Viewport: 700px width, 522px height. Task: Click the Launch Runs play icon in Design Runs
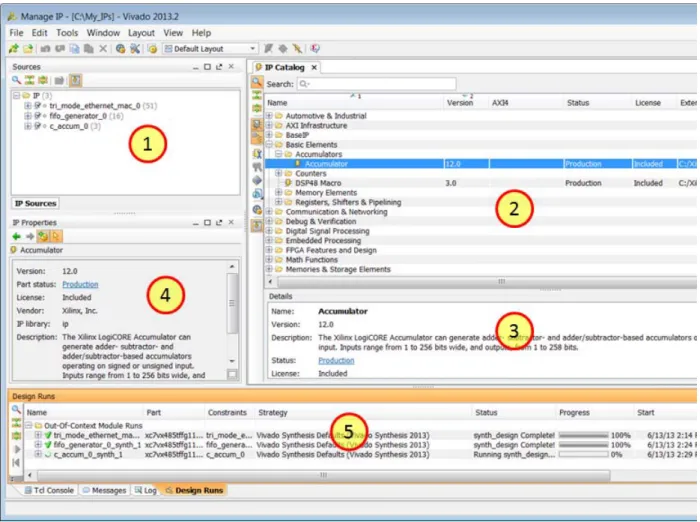pos(17,449)
